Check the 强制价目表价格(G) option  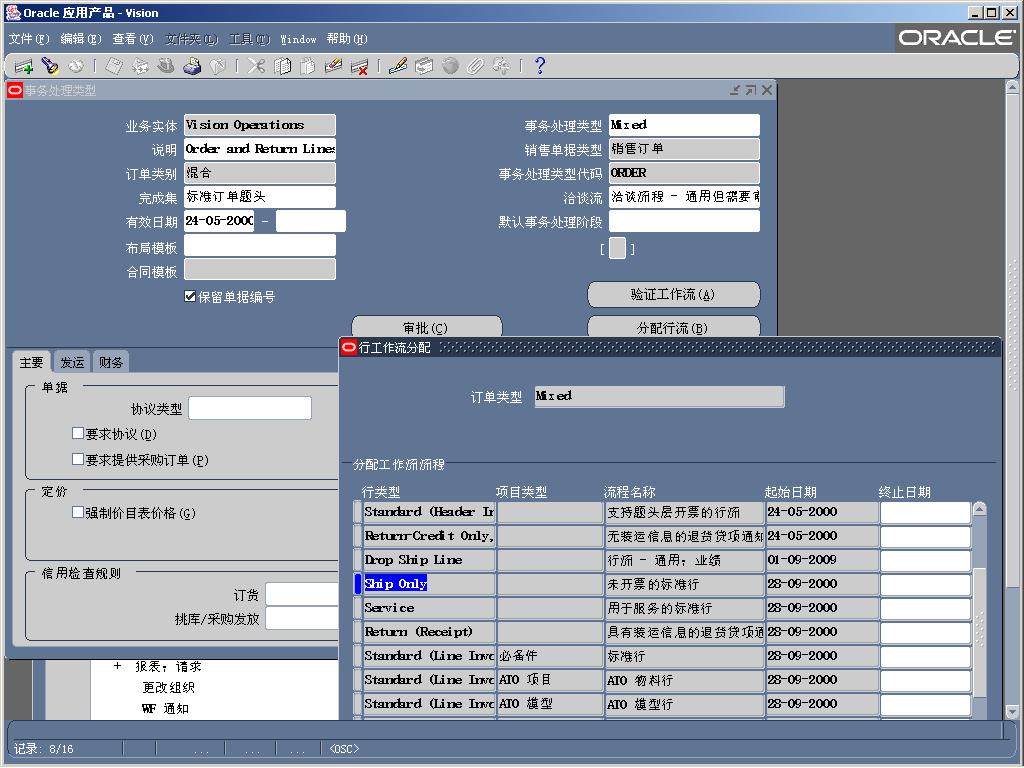[x=78, y=512]
